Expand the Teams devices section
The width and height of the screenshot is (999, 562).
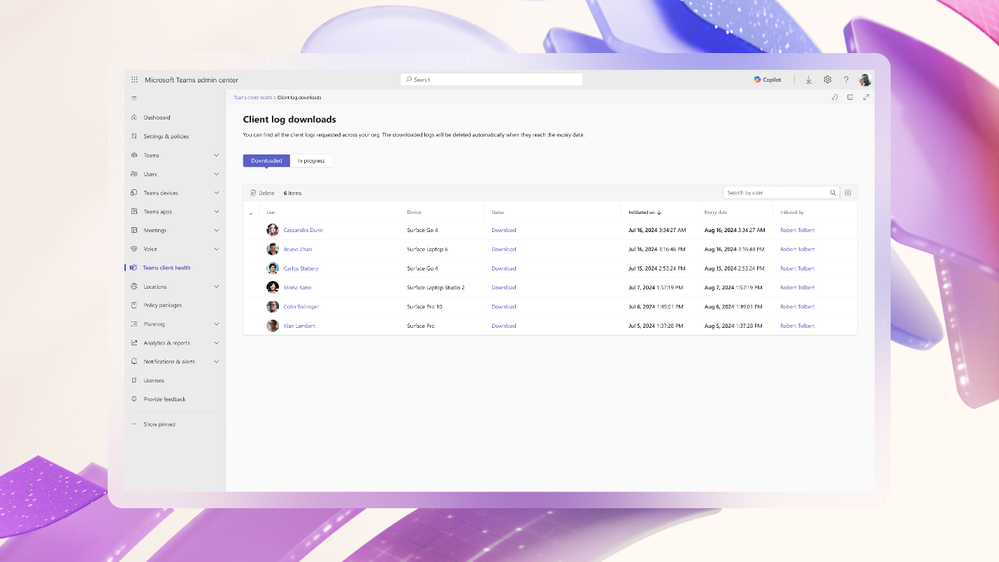(x=217, y=193)
